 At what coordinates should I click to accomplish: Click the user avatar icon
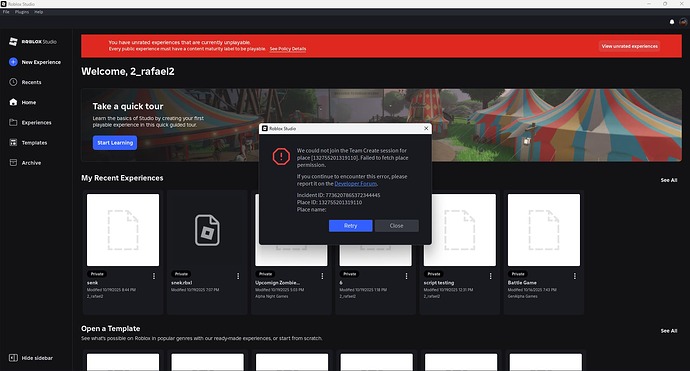tap(683, 22)
